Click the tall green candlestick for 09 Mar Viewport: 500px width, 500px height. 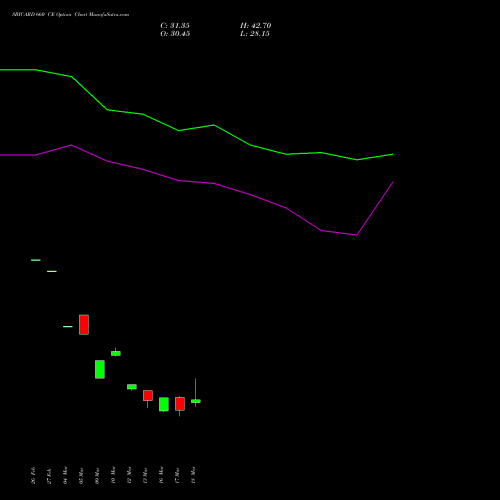(100, 369)
